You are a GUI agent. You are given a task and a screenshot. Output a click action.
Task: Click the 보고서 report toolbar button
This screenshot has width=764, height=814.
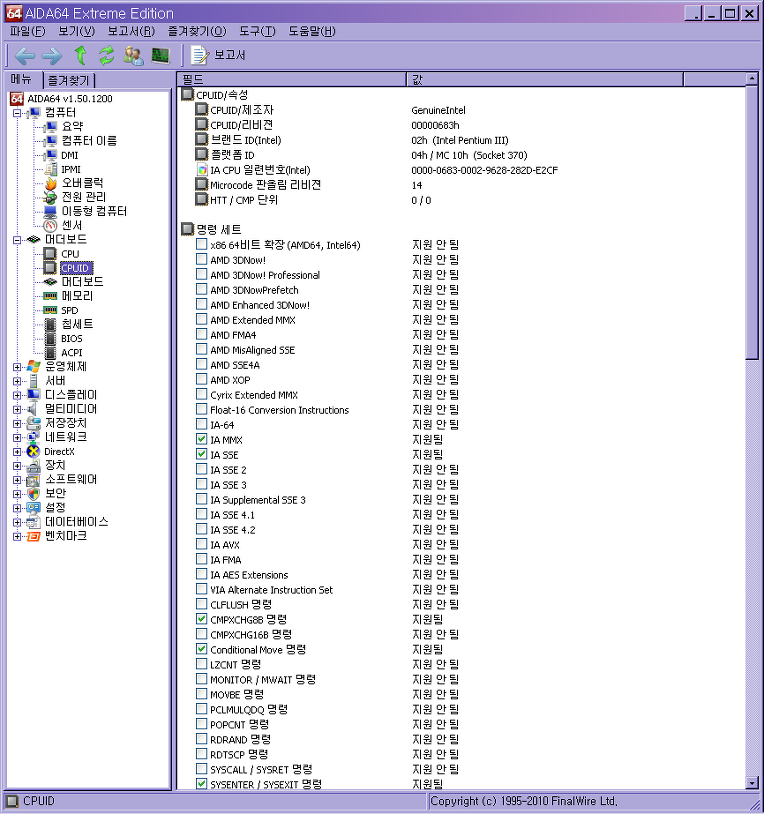pyautogui.click(x=218, y=55)
